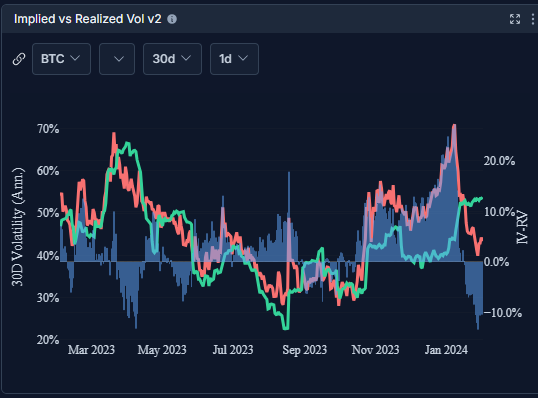Click the 10.0% right axis label

(x=499, y=212)
